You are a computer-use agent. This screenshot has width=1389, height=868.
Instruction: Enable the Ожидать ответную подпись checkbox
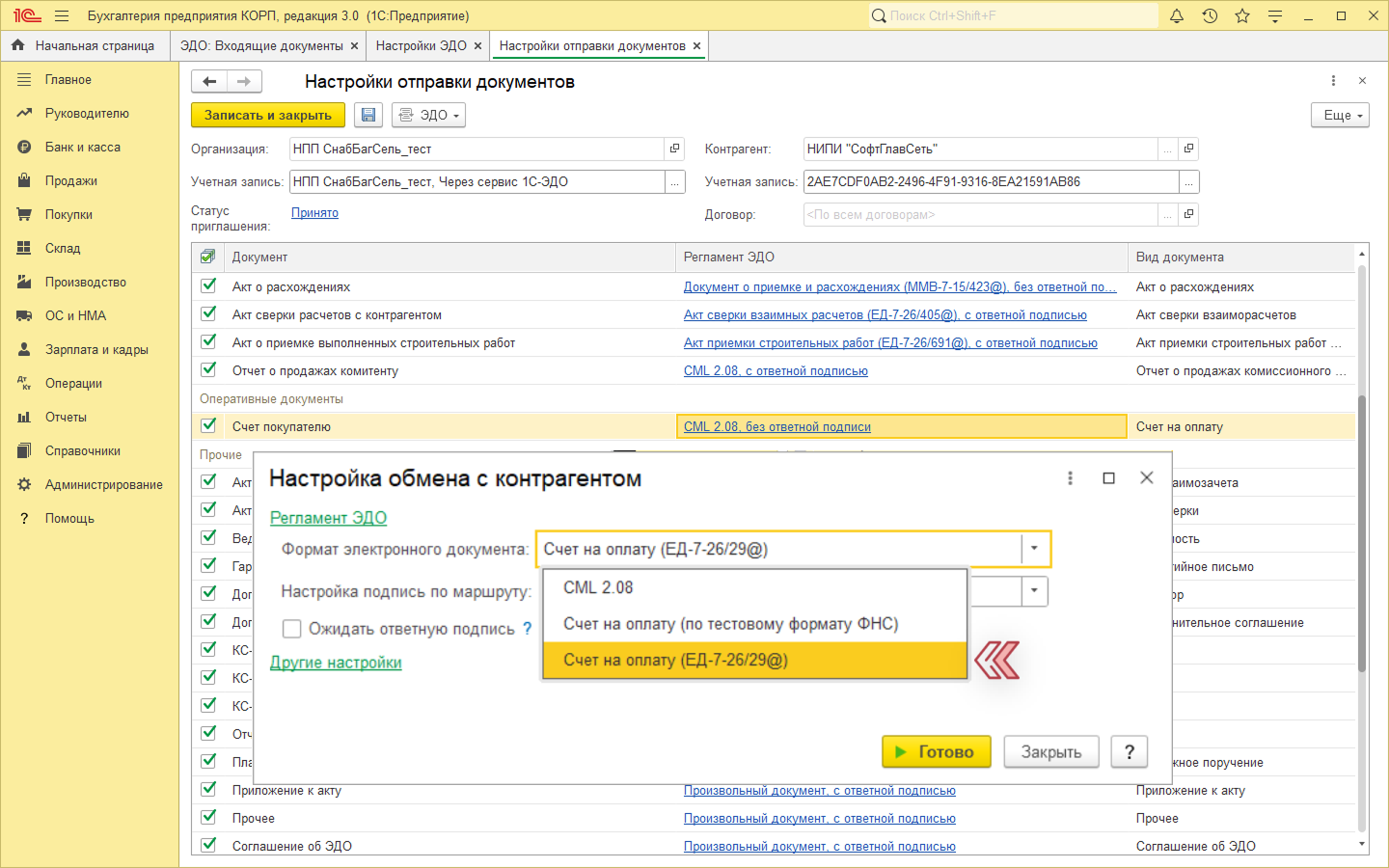click(291, 629)
